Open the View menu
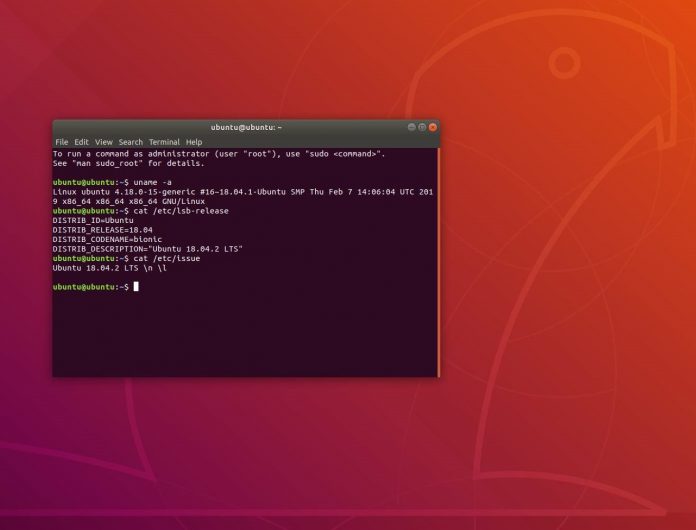696x530 pixels. point(103,142)
